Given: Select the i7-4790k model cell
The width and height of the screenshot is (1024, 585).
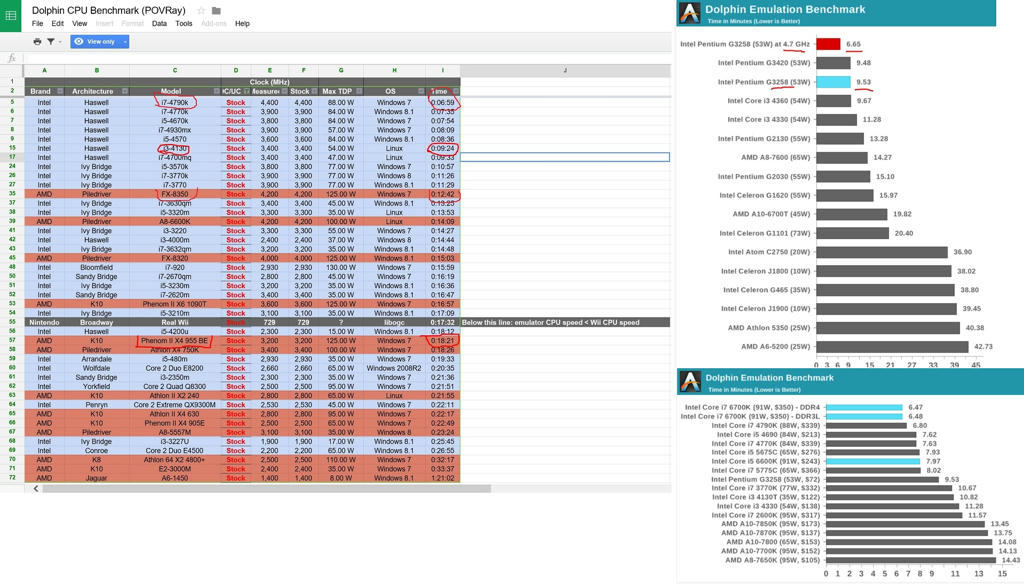Looking at the screenshot, I should pyautogui.click(x=175, y=103).
